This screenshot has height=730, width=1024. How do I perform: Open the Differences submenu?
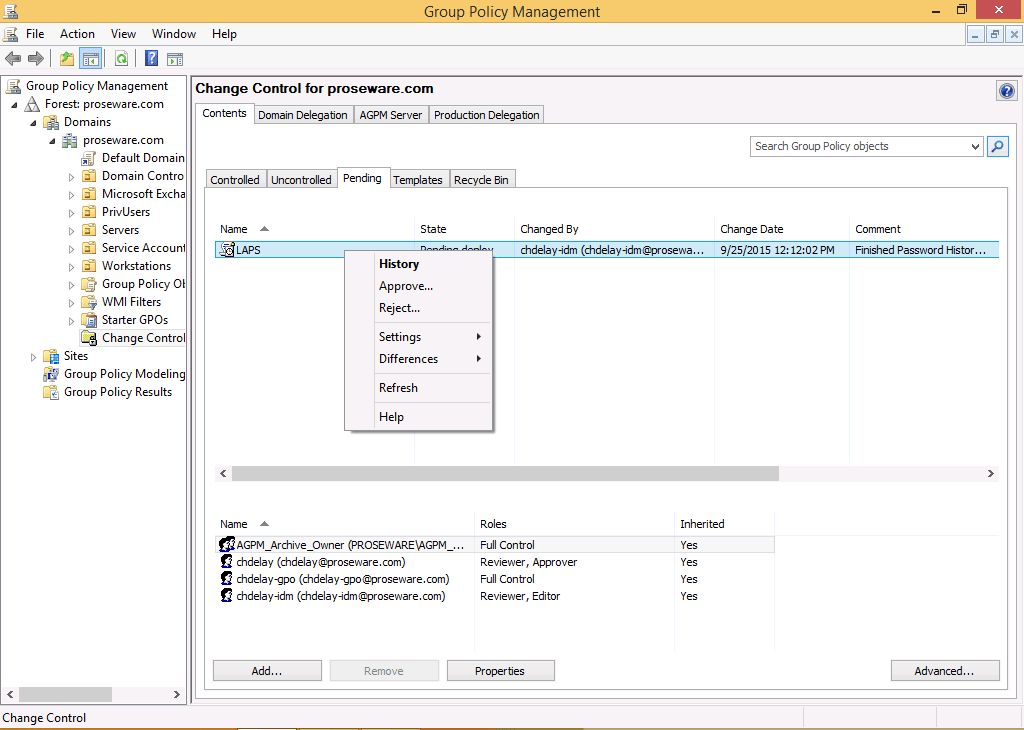pyautogui.click(x=409, y=359)
